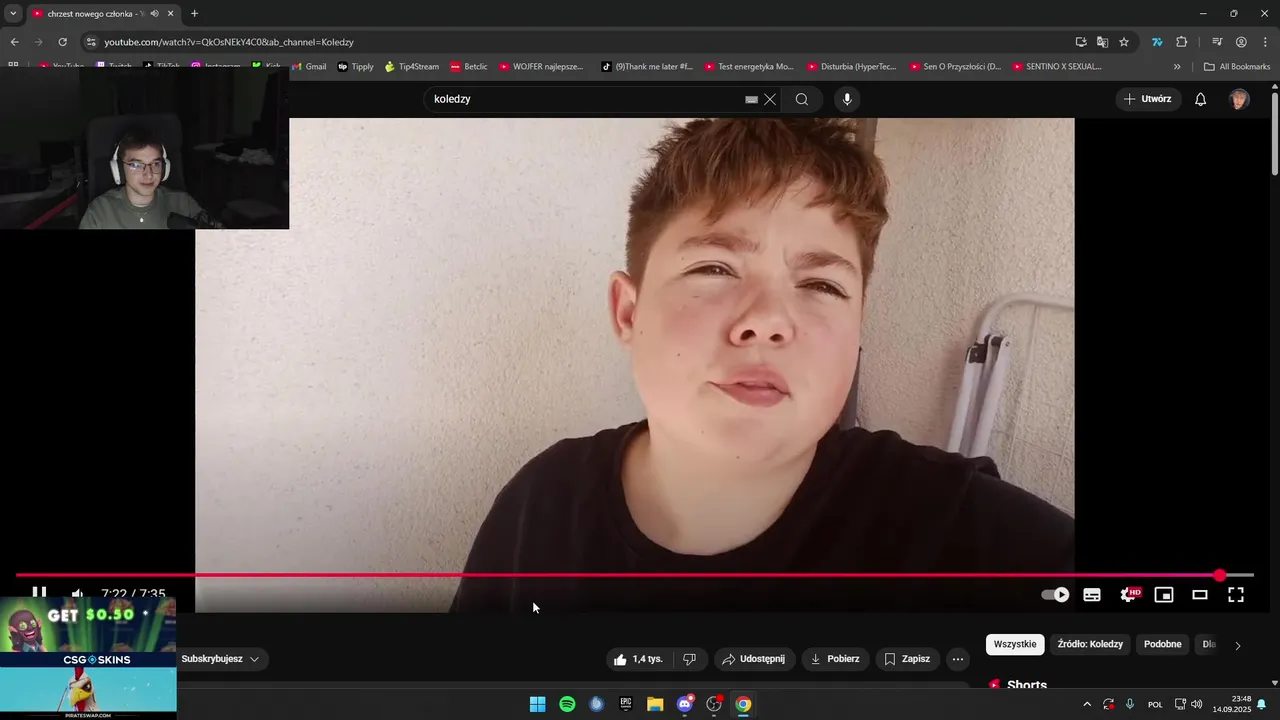The width and height of the screenshot is (1280, 720).
Task: Toggle the autoplay switch in the player
Action: tap(1055, 595)
